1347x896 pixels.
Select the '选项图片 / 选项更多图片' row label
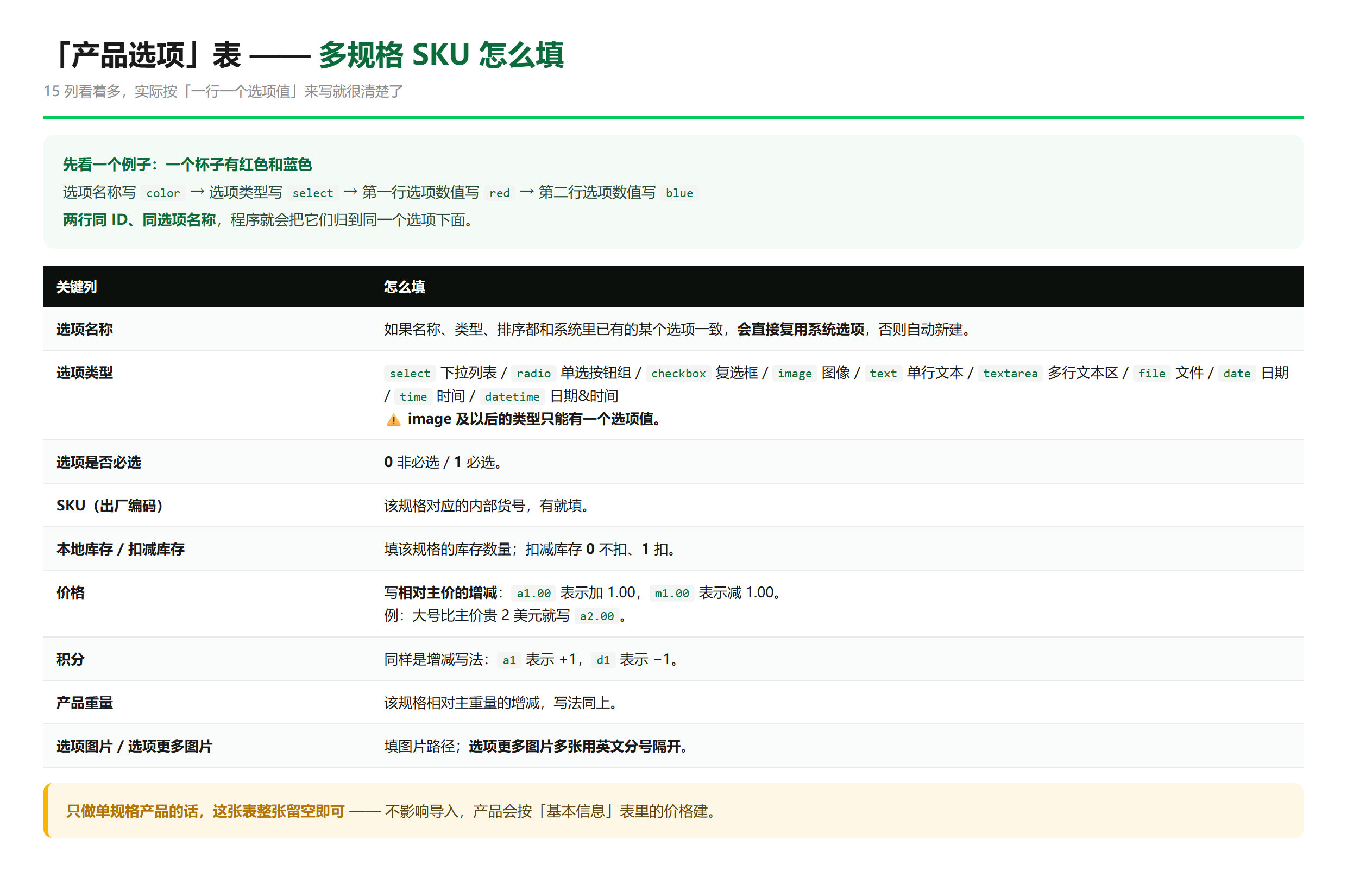tap(134, 746)
